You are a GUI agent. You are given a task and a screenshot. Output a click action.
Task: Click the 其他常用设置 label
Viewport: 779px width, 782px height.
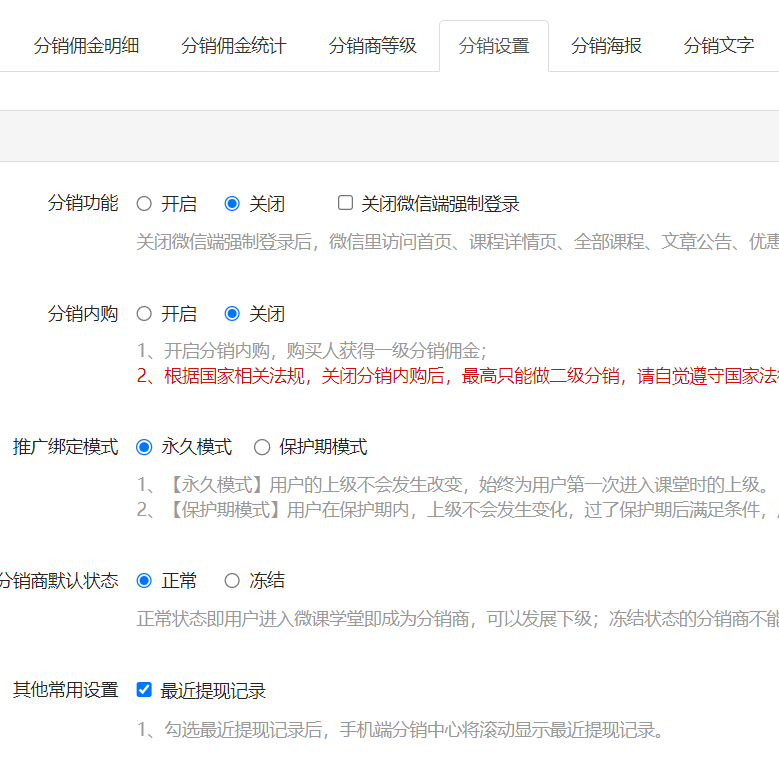[x=65, y=690]
